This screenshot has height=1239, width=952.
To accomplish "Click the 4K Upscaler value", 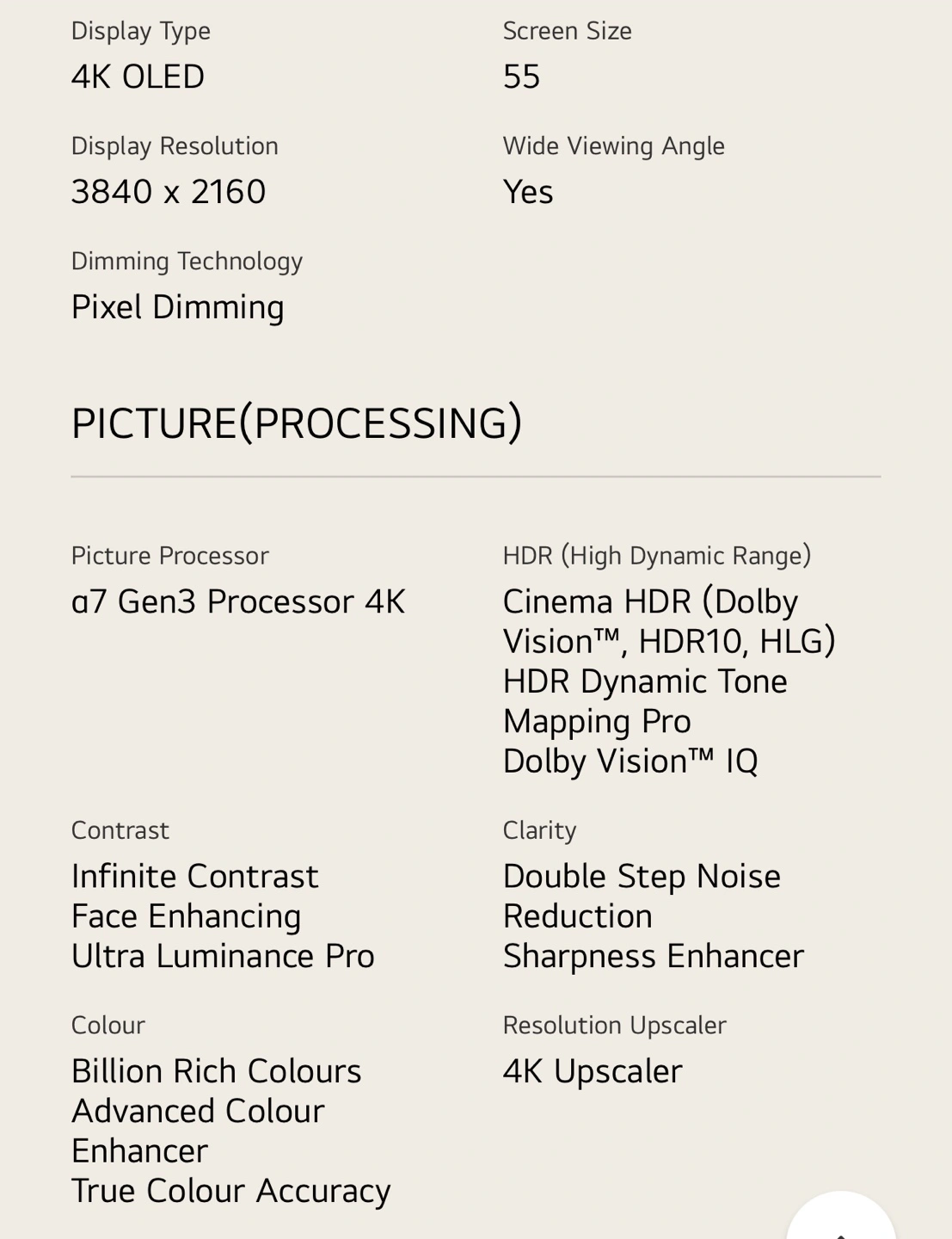I will click(593, 1071).
